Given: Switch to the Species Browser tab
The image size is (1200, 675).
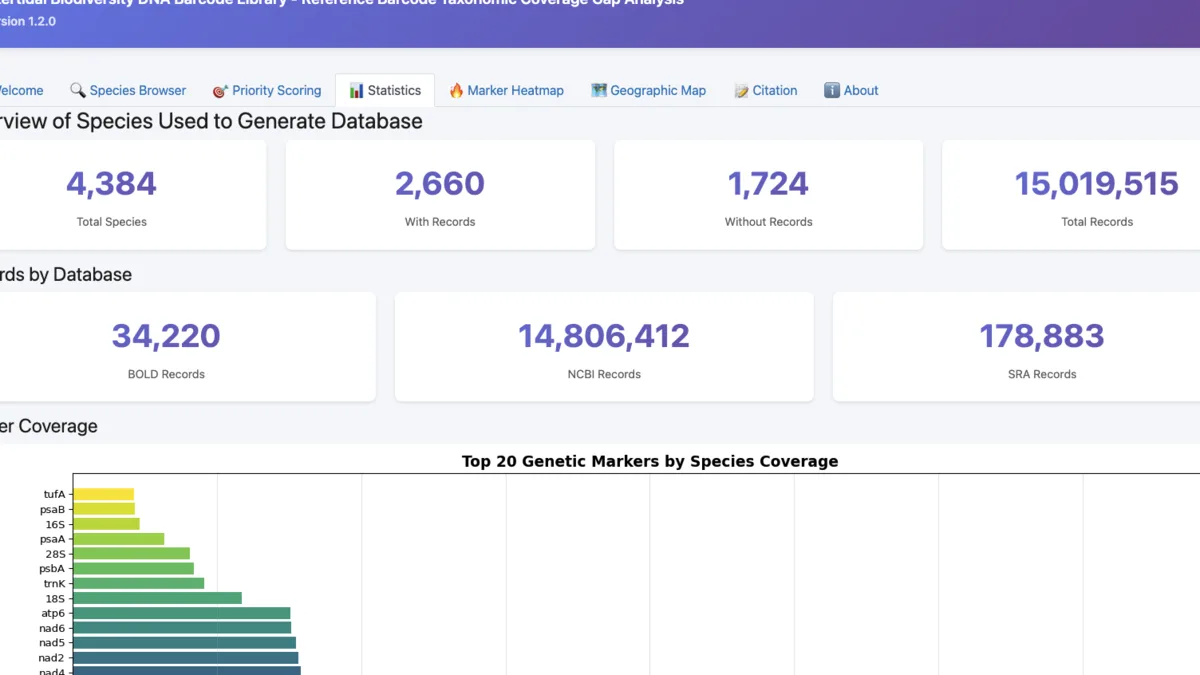Looking at the screenshot, I should coord(128,90).
